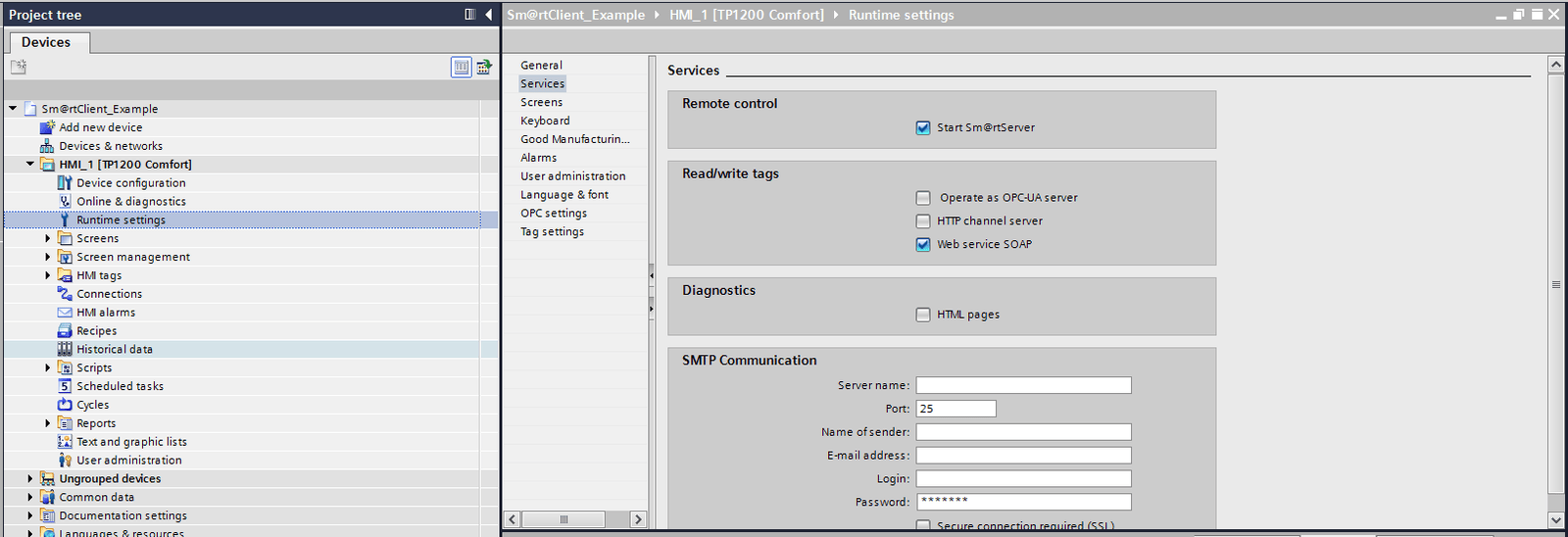The height and width of the screenshot is (537, 1568).
Task: Click the Text and graphic lists icon
Action: click(65, 442)
